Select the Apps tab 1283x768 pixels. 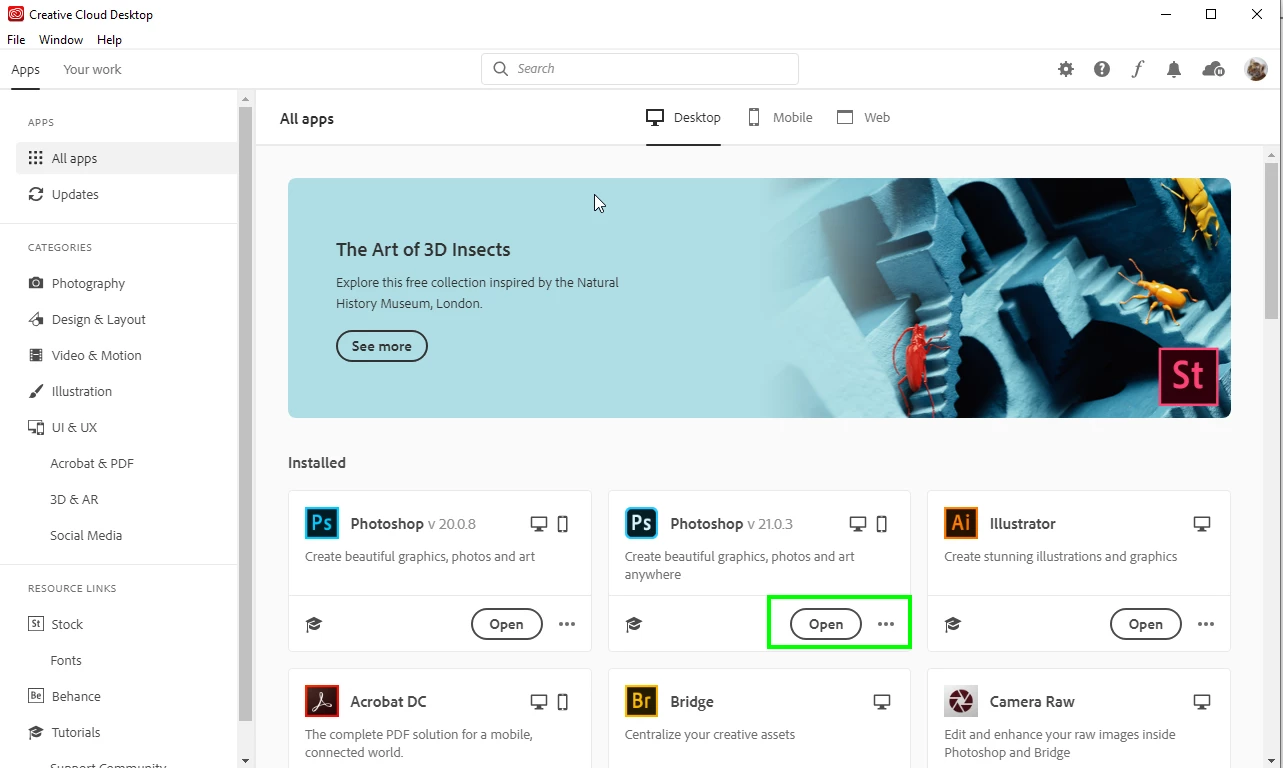click(x=25, y=69)
